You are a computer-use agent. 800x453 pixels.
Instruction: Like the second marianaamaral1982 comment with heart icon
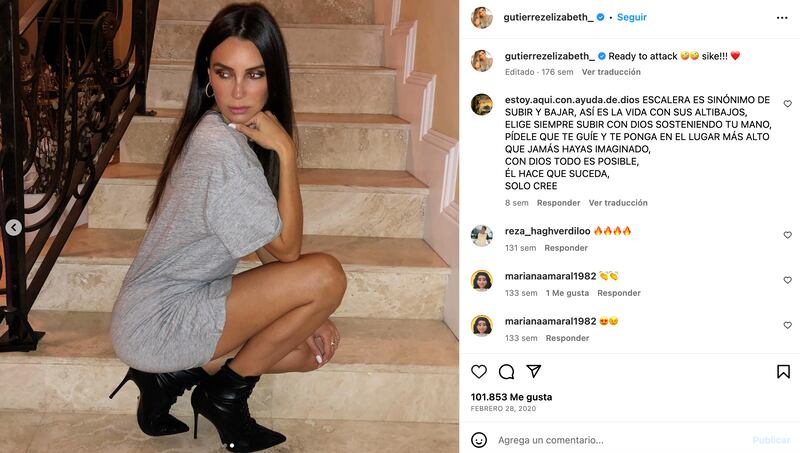788,325
